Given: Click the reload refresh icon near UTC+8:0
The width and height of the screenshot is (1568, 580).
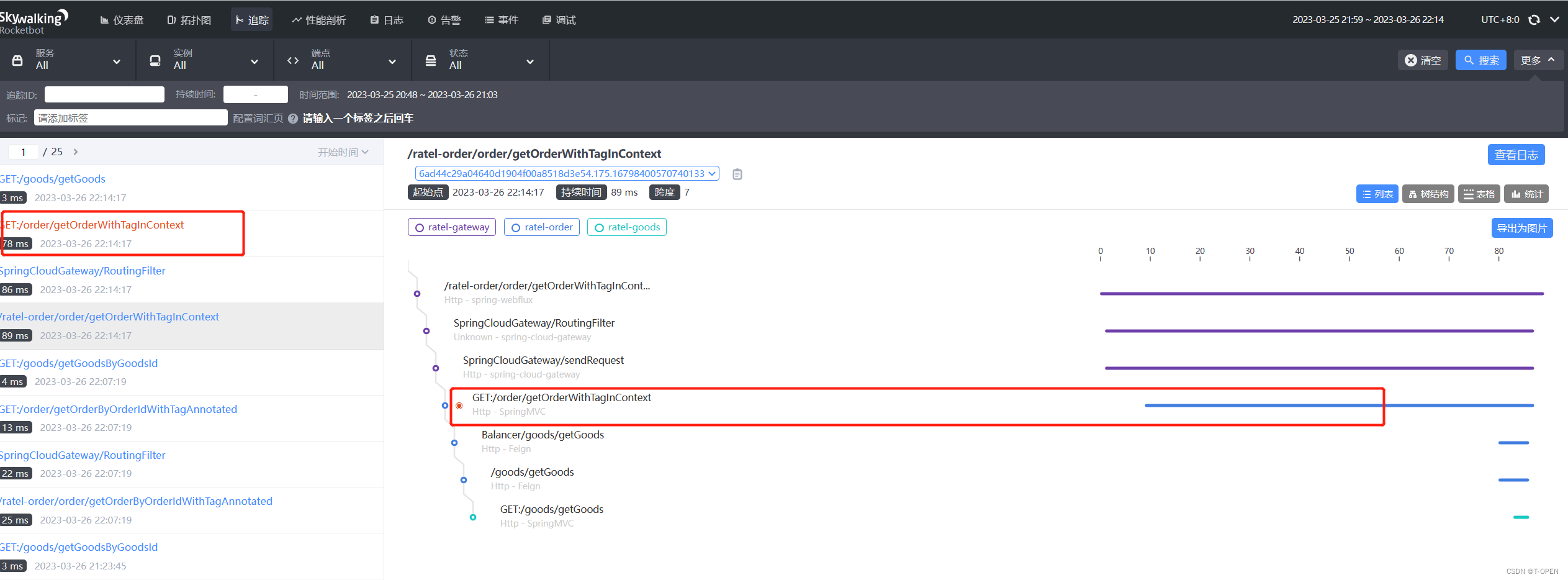Looking at the screenshot, I should [x=1534, y=20].
